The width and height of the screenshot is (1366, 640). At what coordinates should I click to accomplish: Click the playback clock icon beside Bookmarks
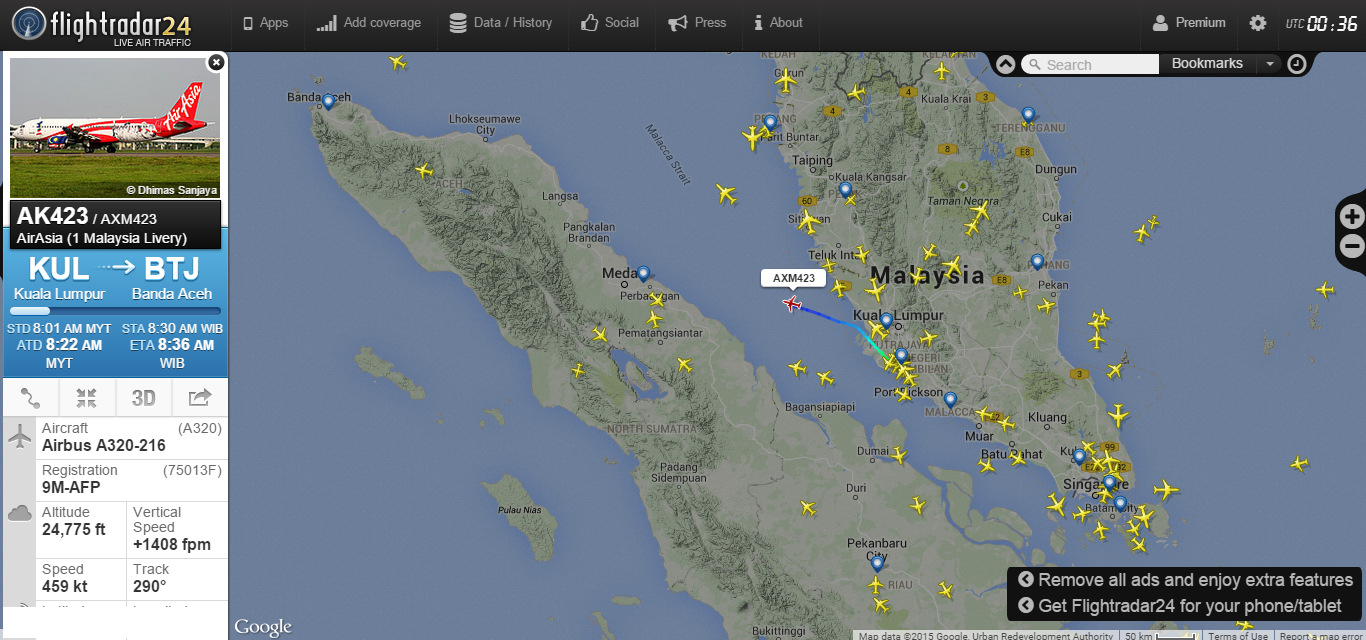[1296, 64]
